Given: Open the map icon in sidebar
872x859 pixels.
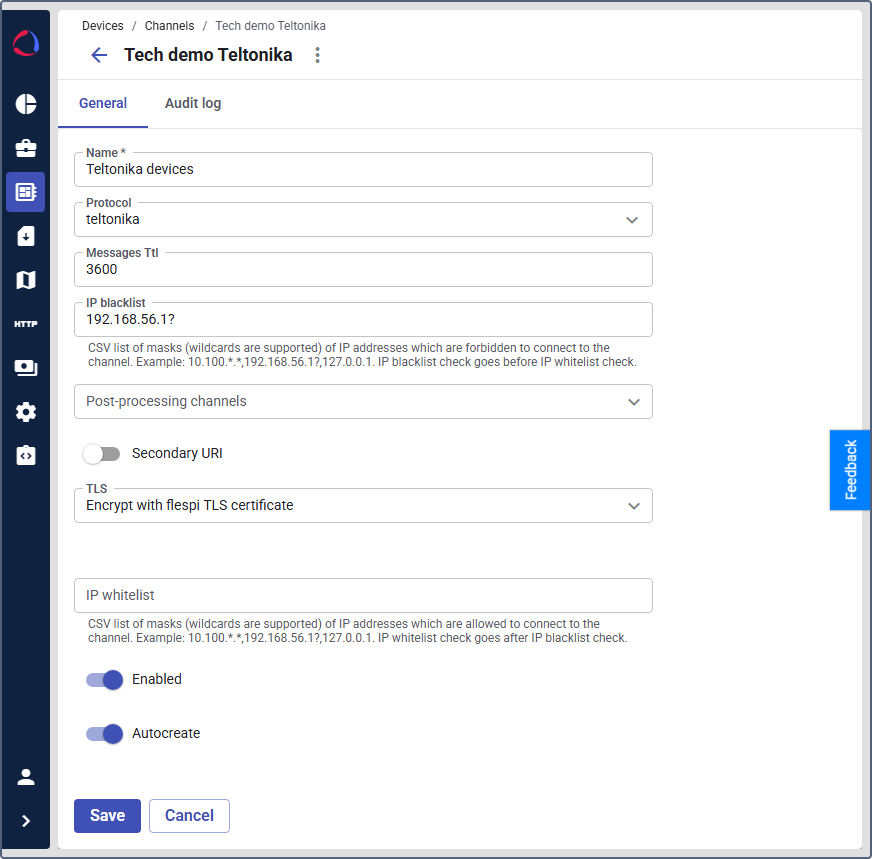Looking at the screenshot, I should tap(26, 280).
